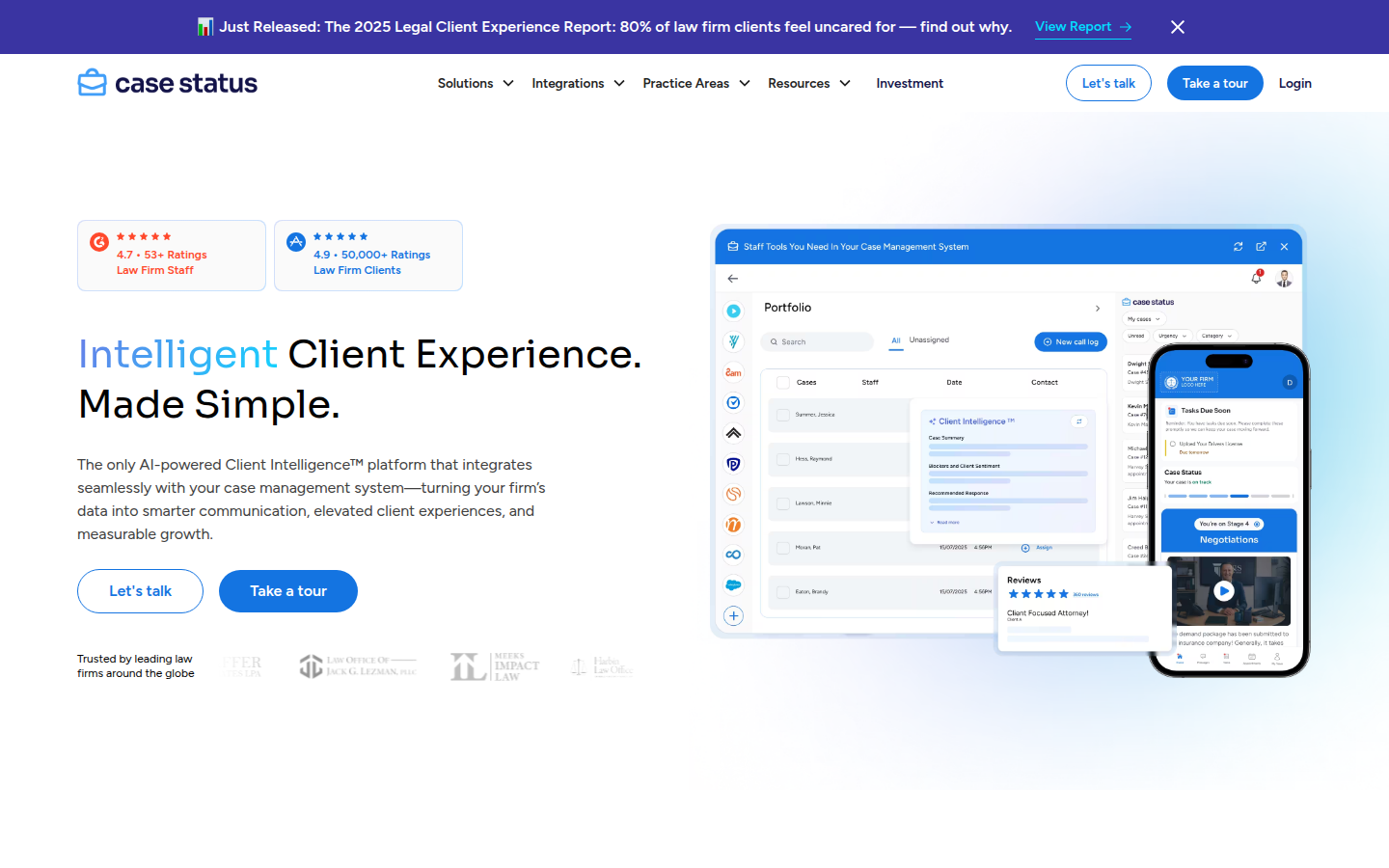
Task: Expand the Solutions dropdown menu
Action: [475, 84]
